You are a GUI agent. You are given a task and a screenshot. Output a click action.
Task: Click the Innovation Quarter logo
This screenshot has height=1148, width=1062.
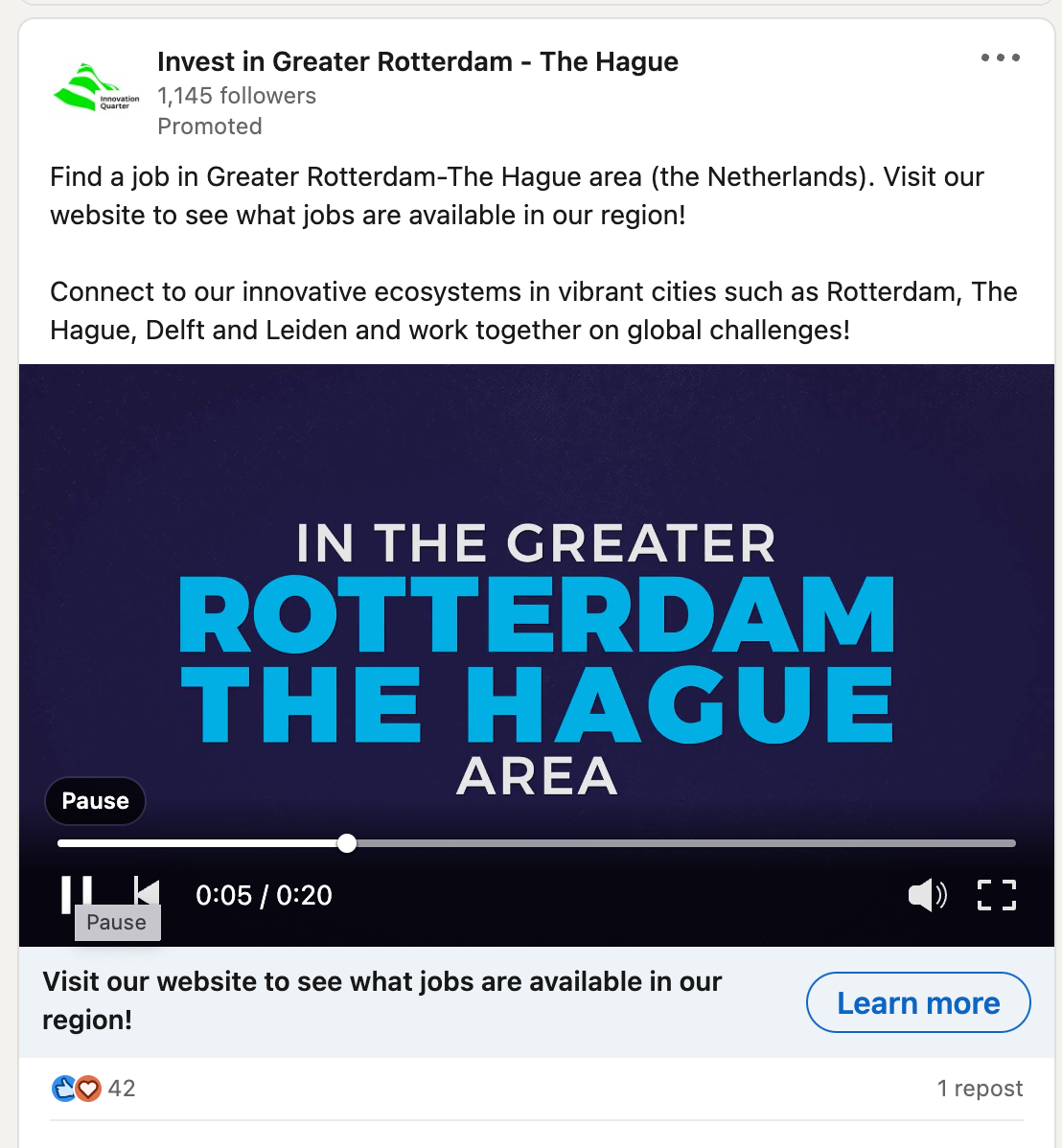[96, 87]
